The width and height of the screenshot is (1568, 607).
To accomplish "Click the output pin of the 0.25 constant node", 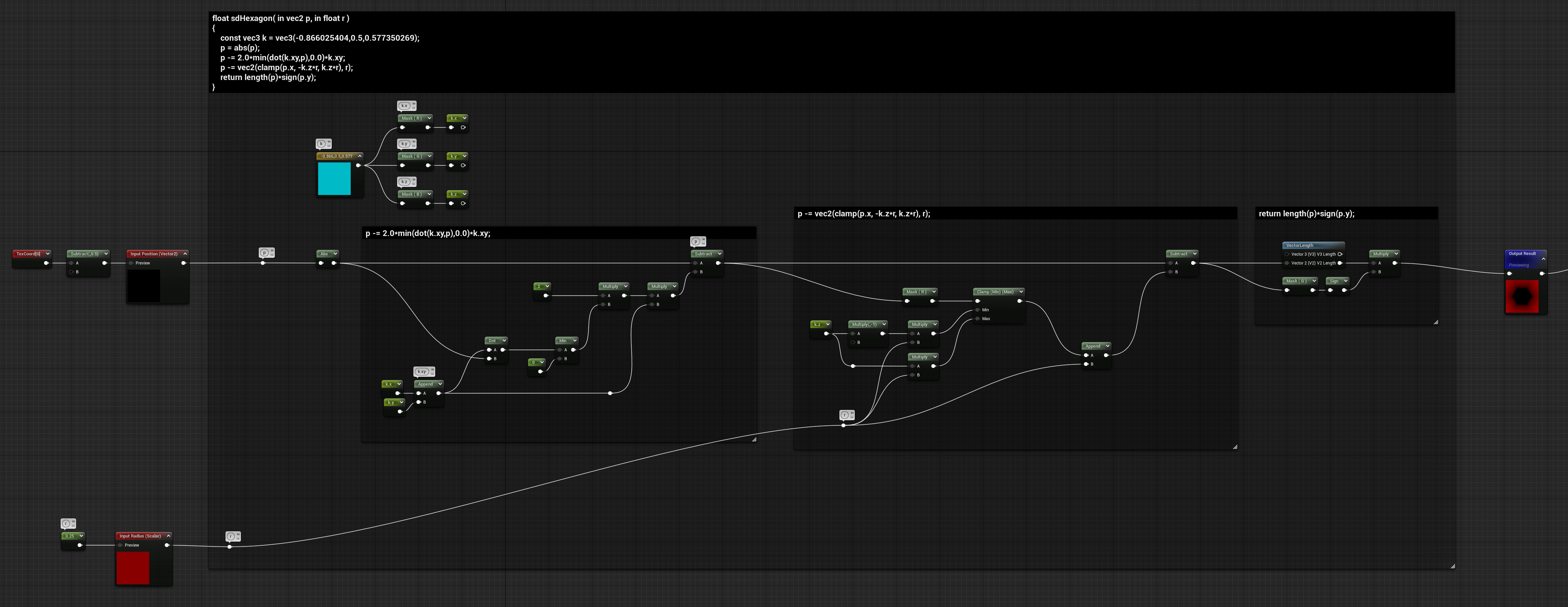I will click(x=79, y=545).
